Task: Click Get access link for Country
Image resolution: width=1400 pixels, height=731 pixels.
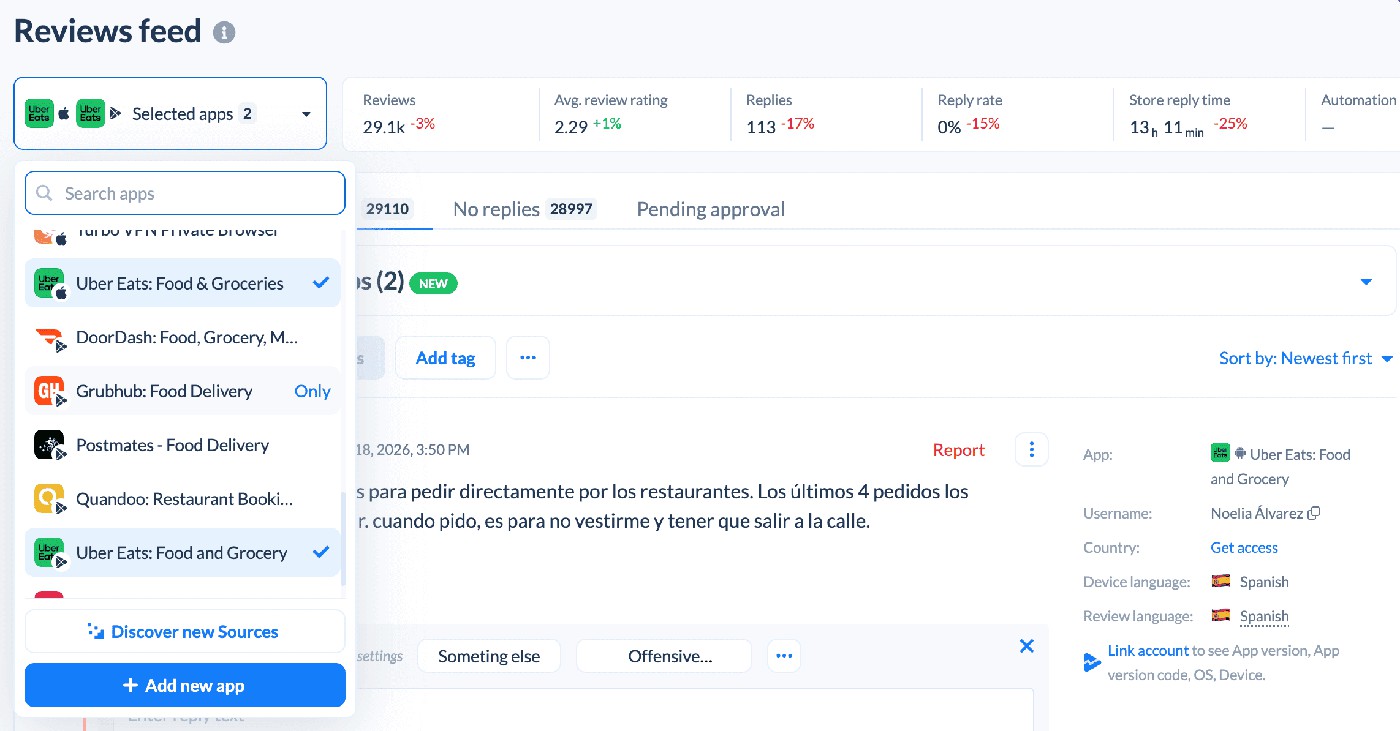Action: coord(1244,548)
